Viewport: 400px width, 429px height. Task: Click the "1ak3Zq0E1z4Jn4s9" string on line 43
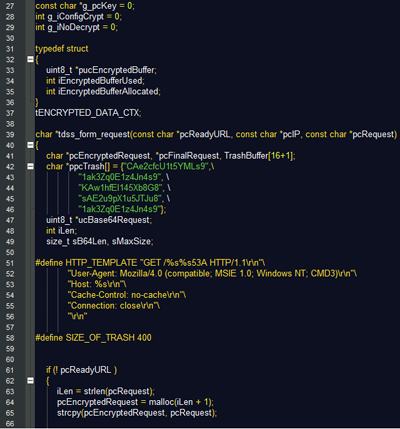(x=119, y=177)
